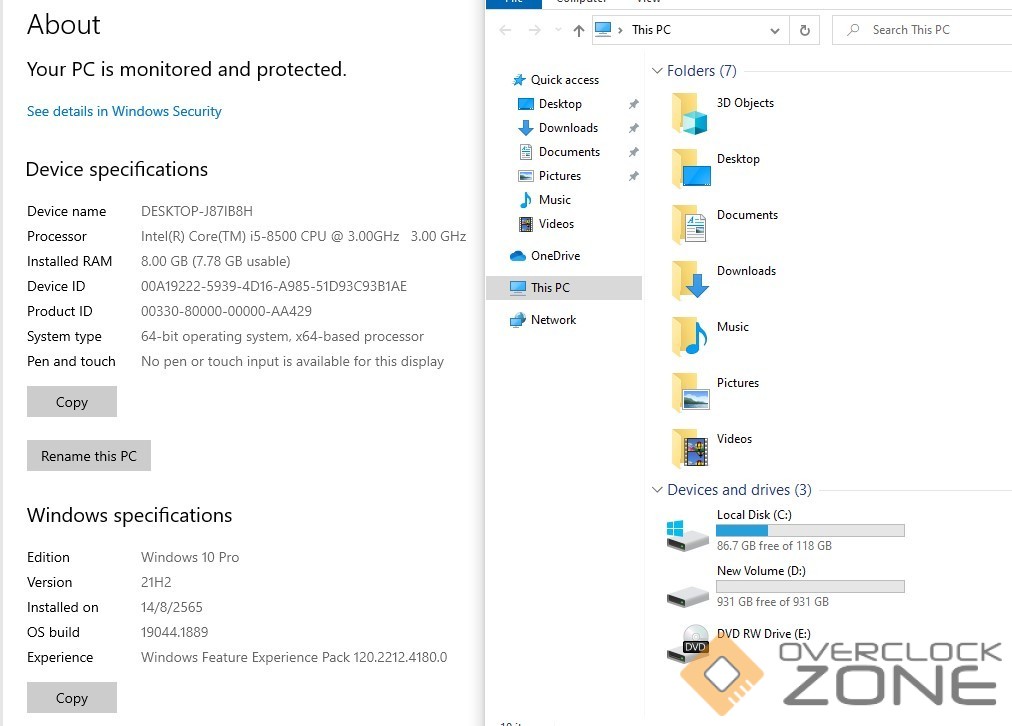
Task: Open the Videos folder icon
Action: pos(690,449)
